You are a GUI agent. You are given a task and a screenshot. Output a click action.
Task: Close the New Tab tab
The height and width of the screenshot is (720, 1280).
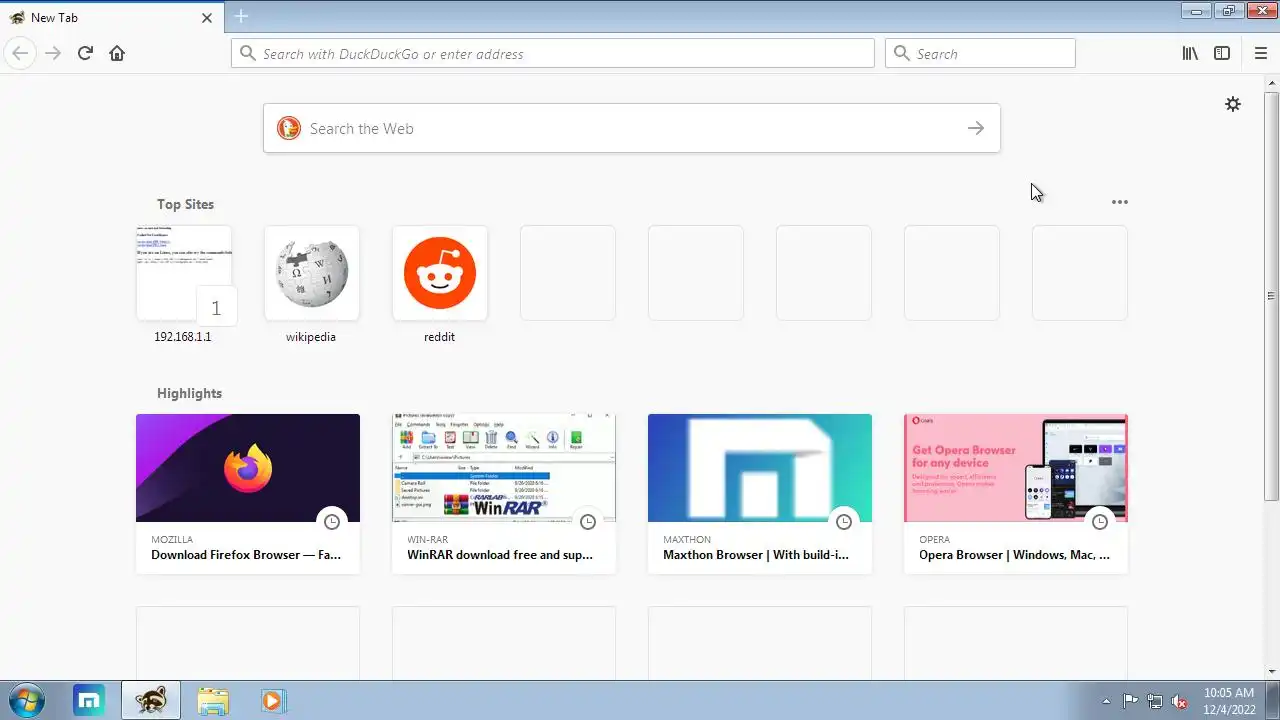(x=207, y=17)
